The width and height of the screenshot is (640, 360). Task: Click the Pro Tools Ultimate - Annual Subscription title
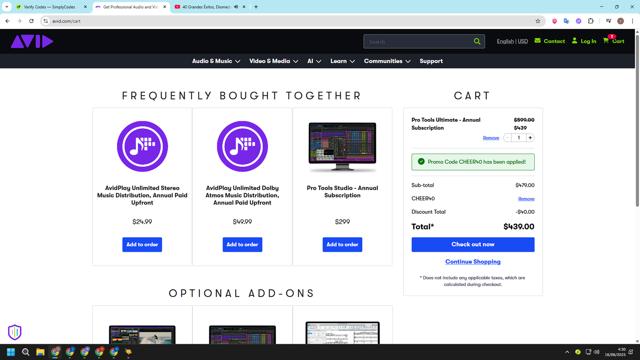(x=446, y=124)
